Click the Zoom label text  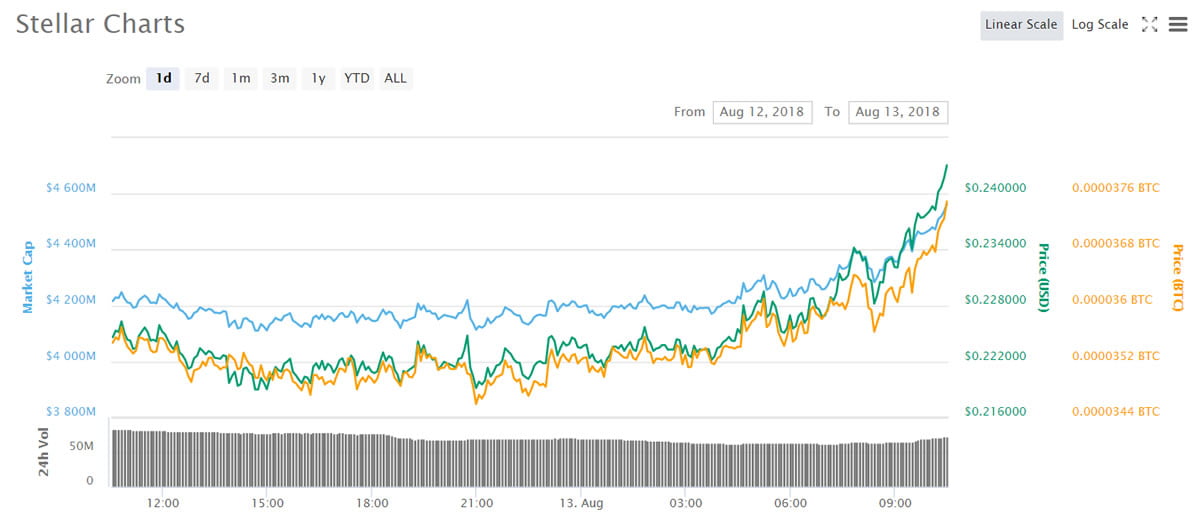point(123,79)
